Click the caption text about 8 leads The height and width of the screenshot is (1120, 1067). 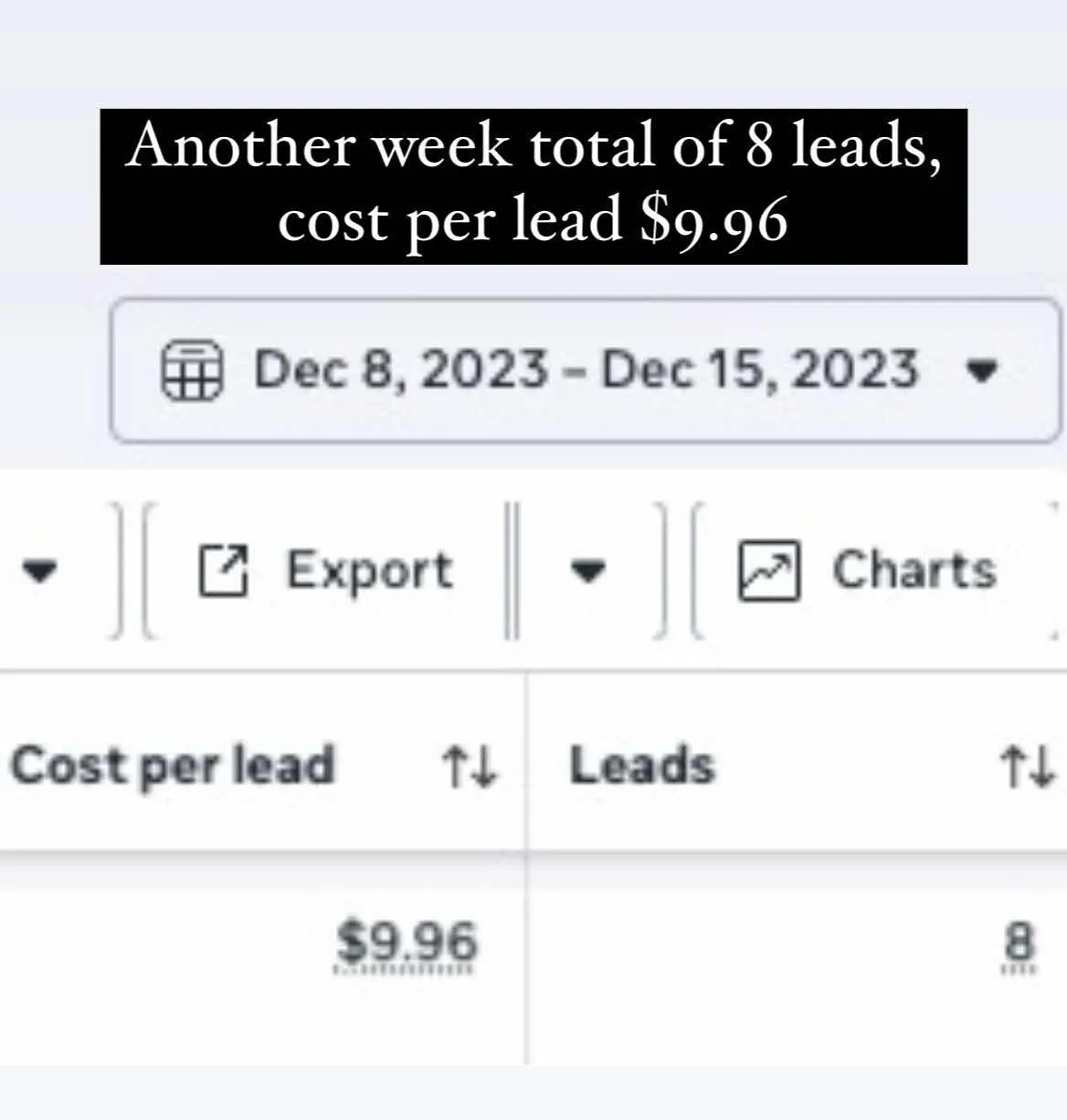pos(533,186)
